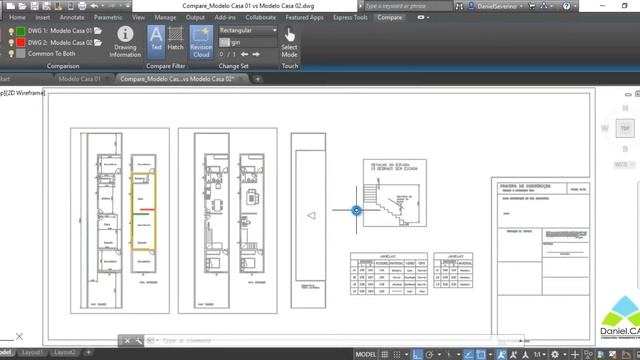Open the 1:1 annotation scale dropdown
Screen dimensions: 640x360
[x=540, y=354]
